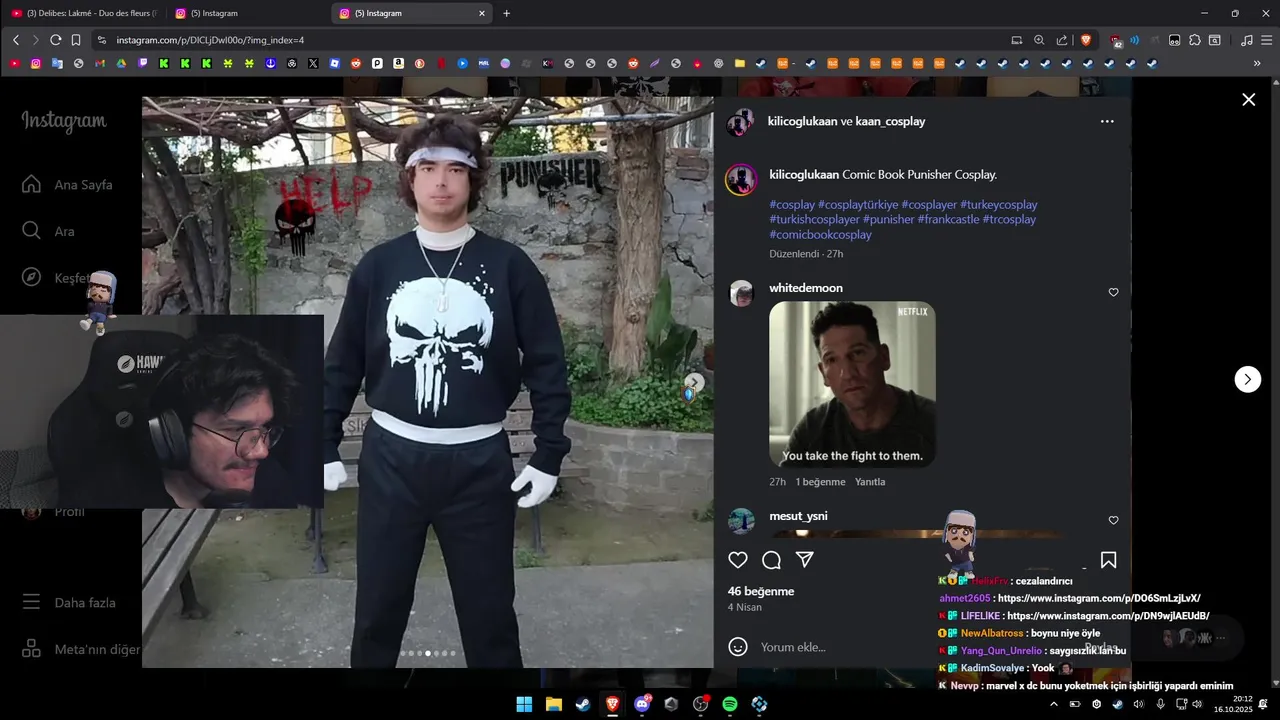The width and height of the screenshot is (1280, 720).
Task: Open Twitch bookmark in bookmarks bar
Action: point(143,63)
